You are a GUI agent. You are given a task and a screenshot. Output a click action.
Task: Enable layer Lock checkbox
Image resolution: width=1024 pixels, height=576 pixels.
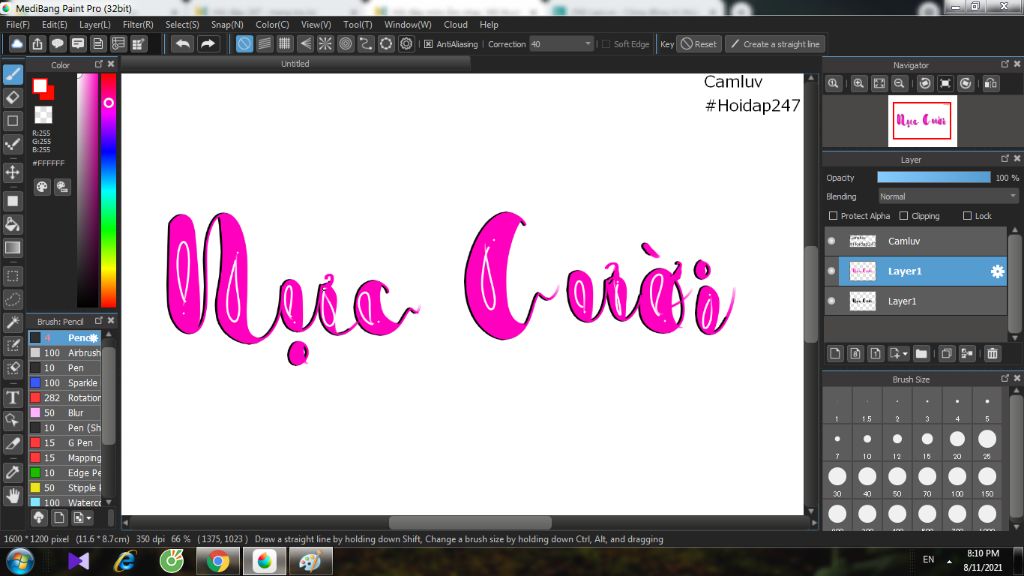967,216
